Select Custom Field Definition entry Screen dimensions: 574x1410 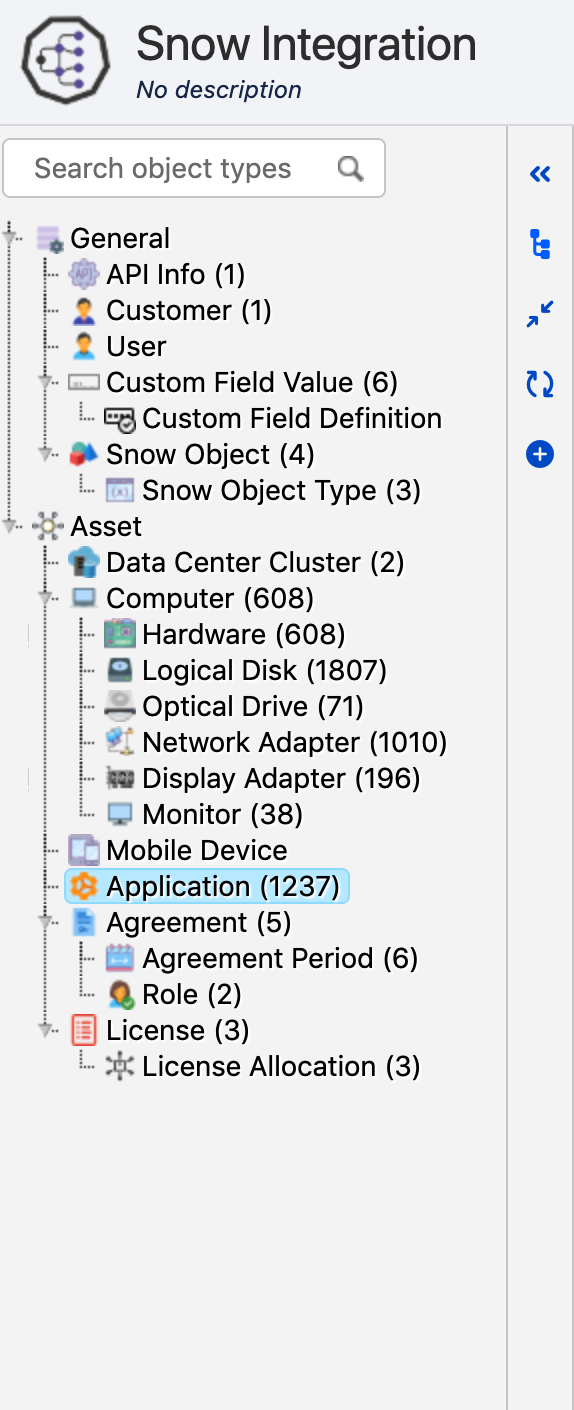click(x=292, y=418)
